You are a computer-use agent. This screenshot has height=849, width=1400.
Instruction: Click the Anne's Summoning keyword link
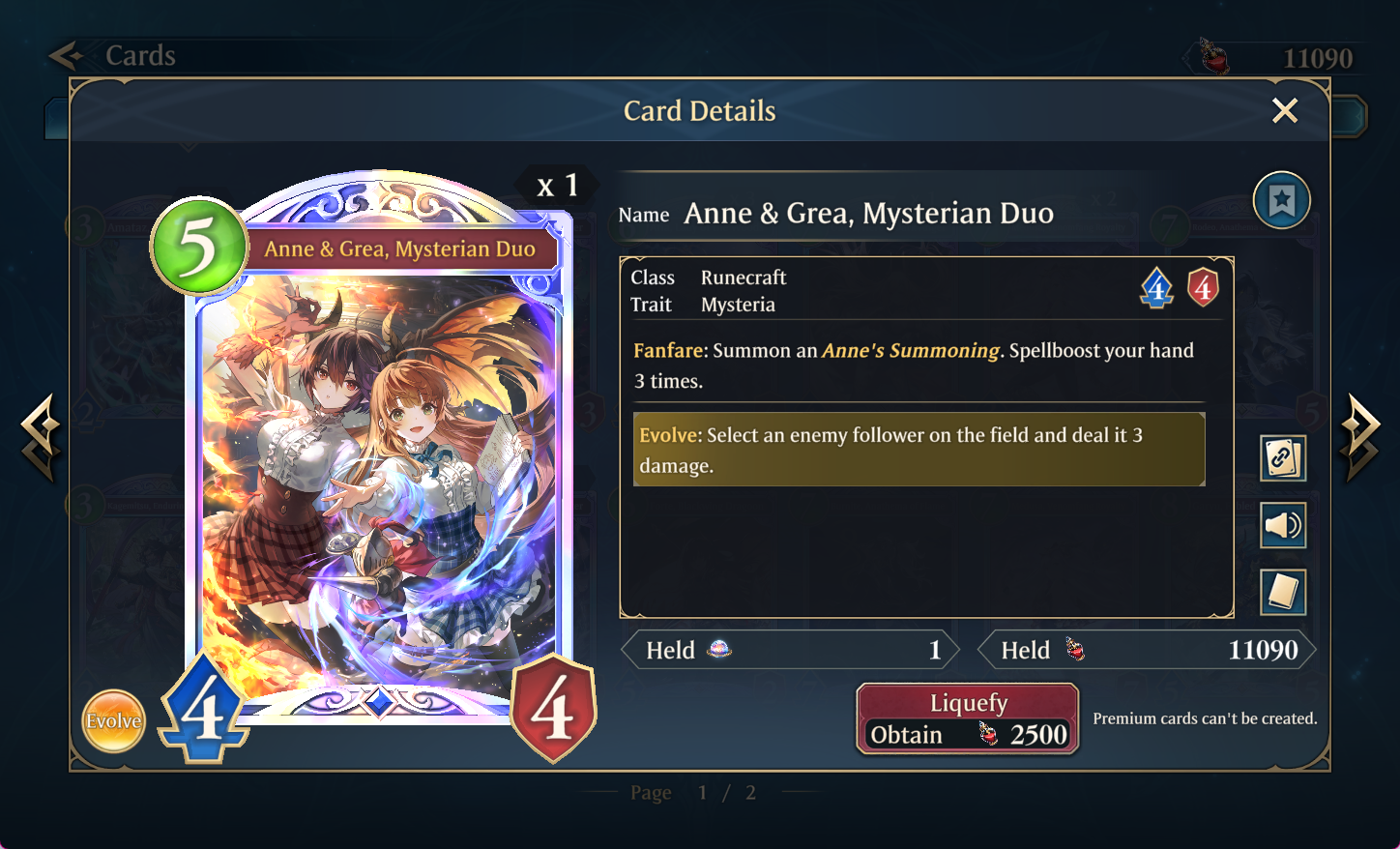(x=911, y=350)
